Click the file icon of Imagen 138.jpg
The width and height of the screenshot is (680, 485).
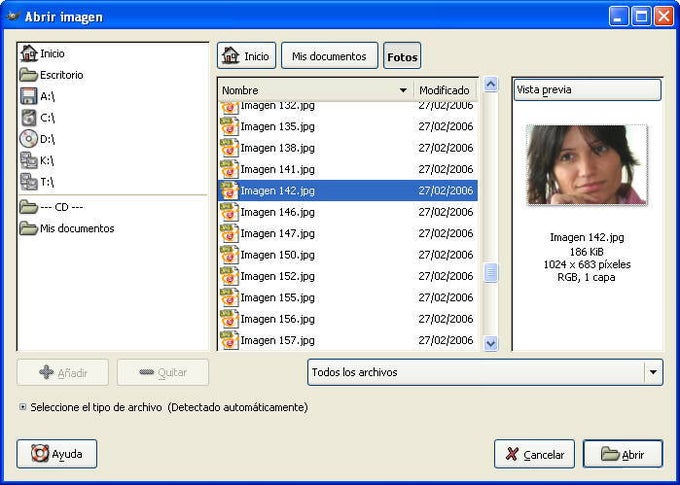(229, 148)
